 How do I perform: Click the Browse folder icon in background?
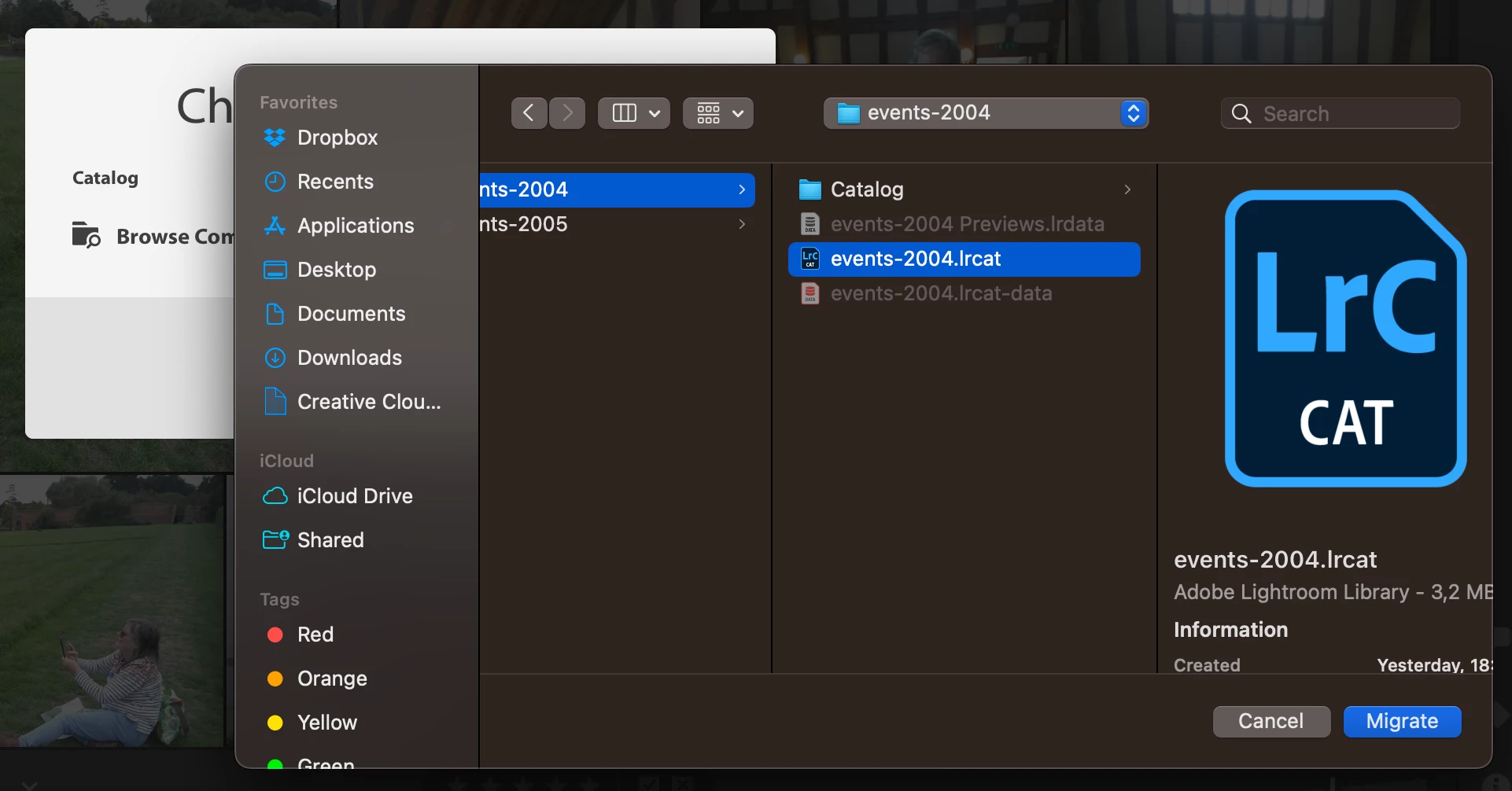pos(86,235)
